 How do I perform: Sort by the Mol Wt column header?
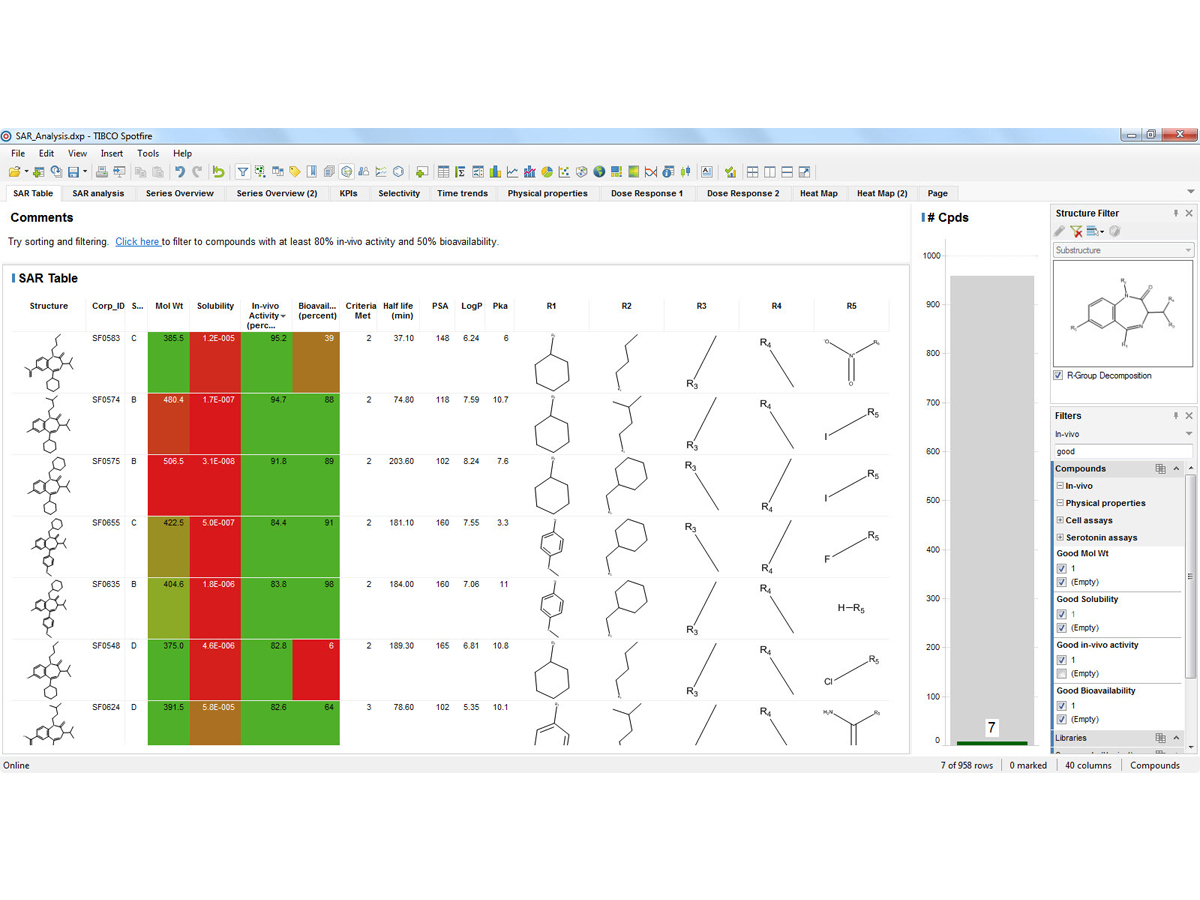(x=168, y=306)
